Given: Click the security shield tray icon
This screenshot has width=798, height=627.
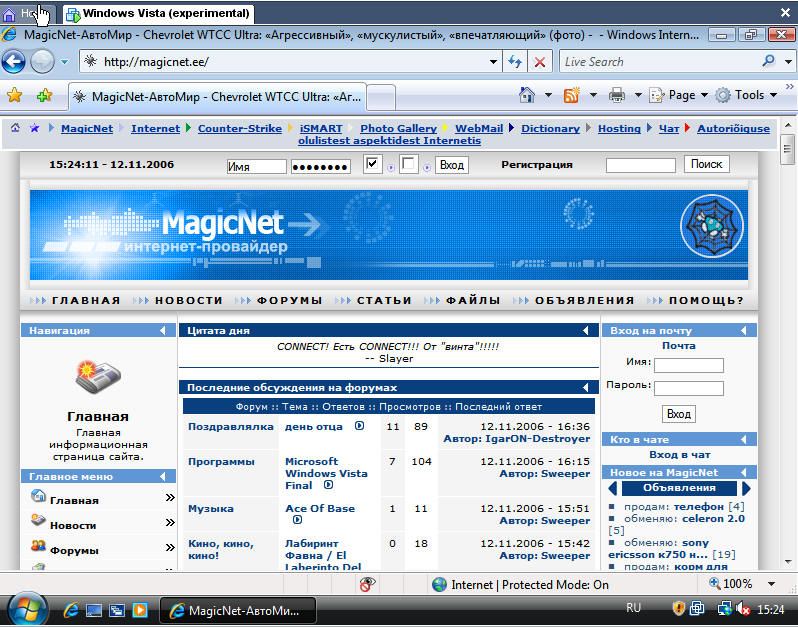Looking at the screenshot, I should click(678, 608).
